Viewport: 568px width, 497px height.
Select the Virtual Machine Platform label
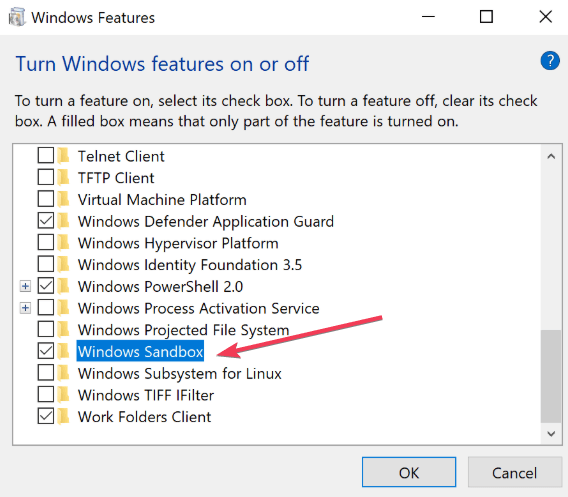[x=162, y=200]
